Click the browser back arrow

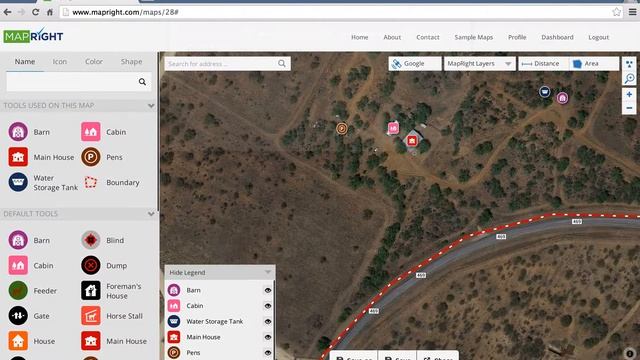(x=7, y=12)
